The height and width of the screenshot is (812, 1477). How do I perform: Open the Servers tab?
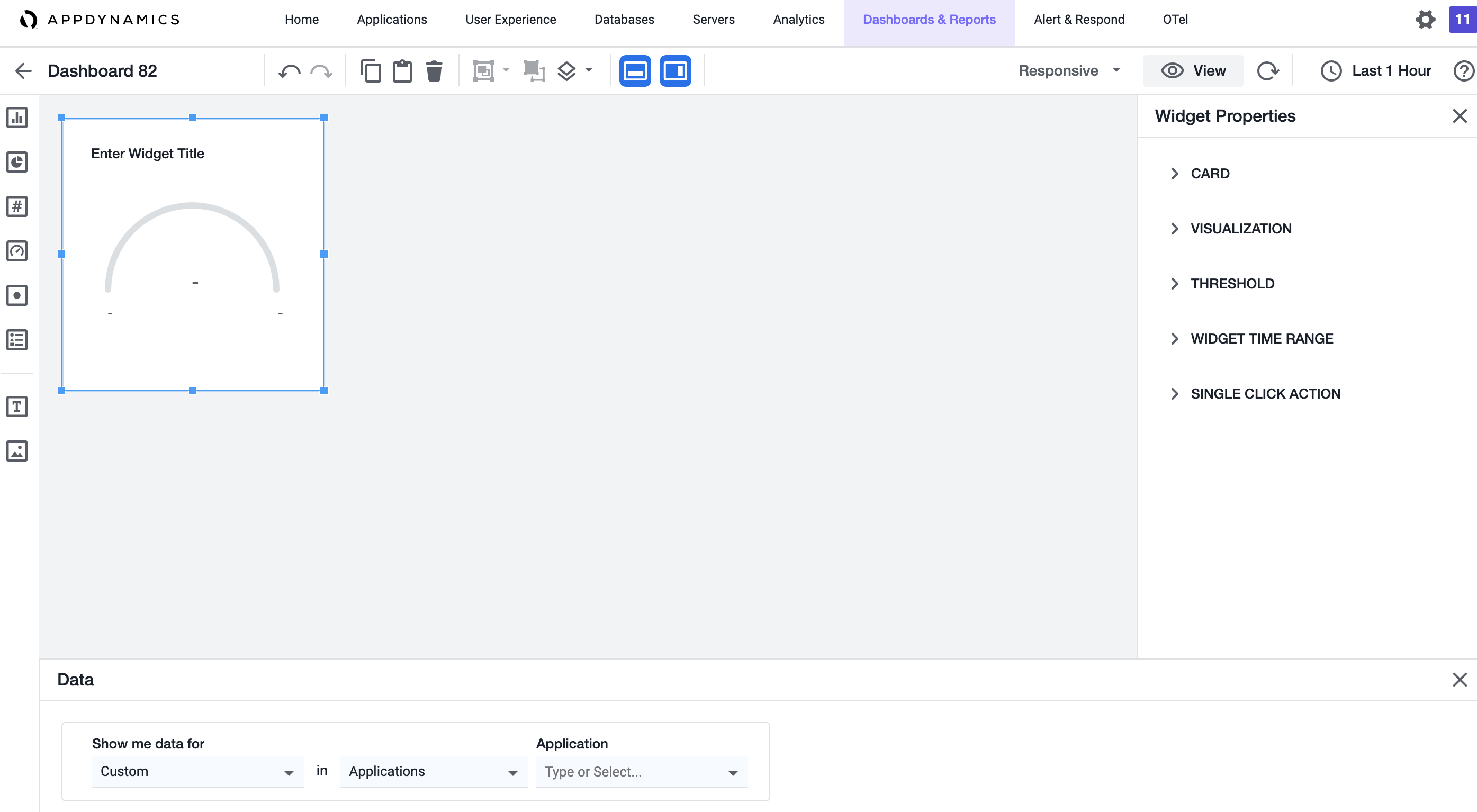713,20
